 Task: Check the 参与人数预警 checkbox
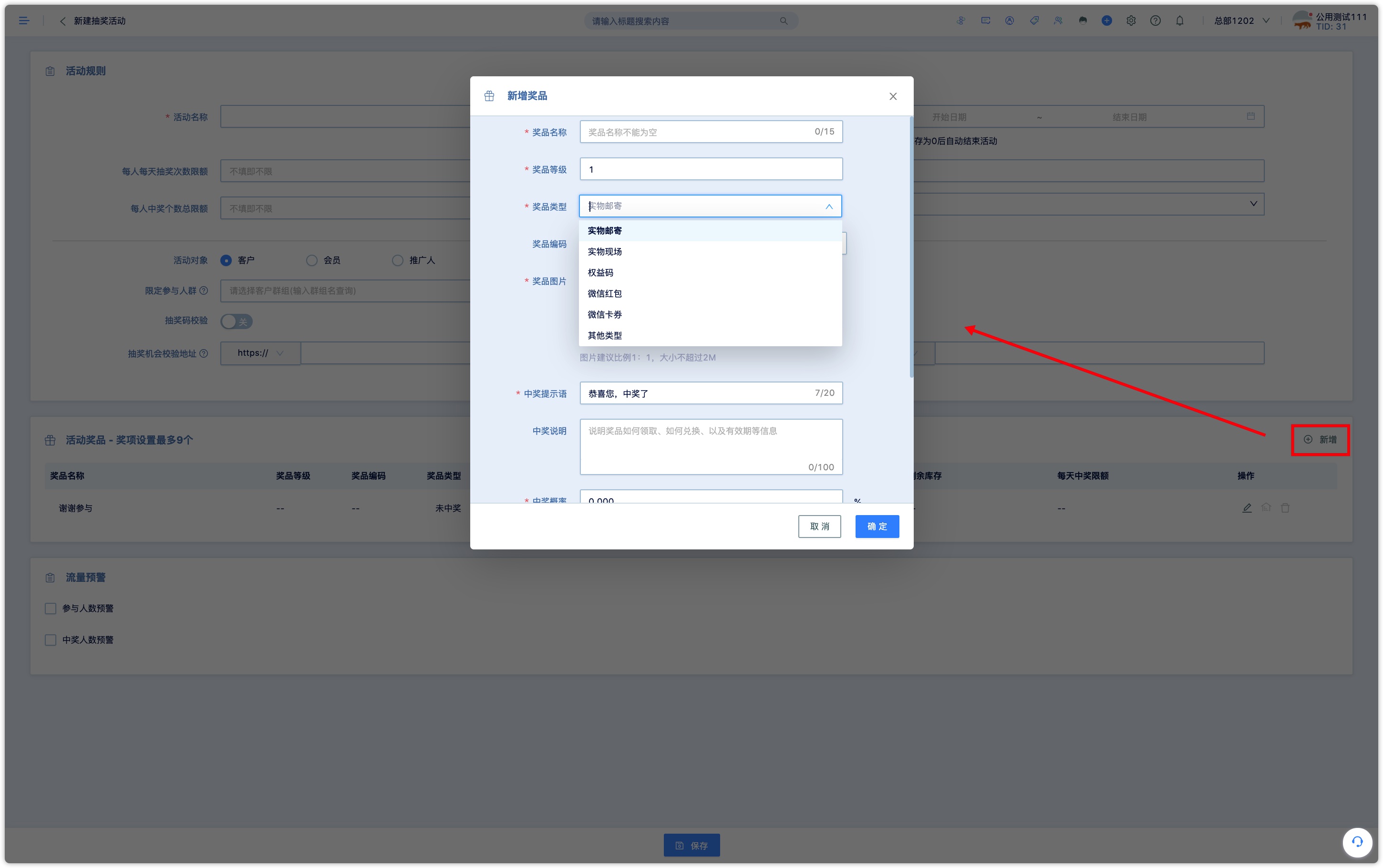point(51,609)
